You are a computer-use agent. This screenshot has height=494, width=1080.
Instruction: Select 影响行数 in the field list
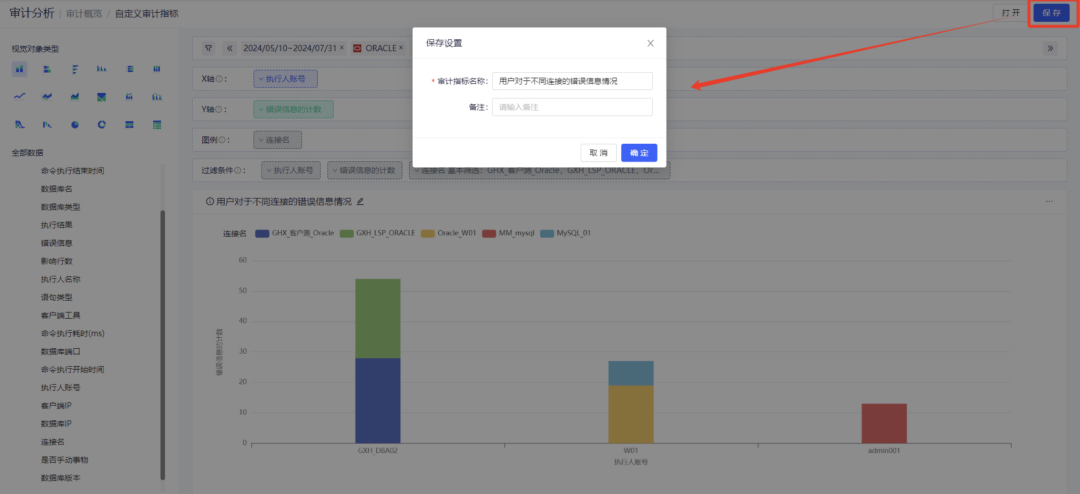point(56,261)
